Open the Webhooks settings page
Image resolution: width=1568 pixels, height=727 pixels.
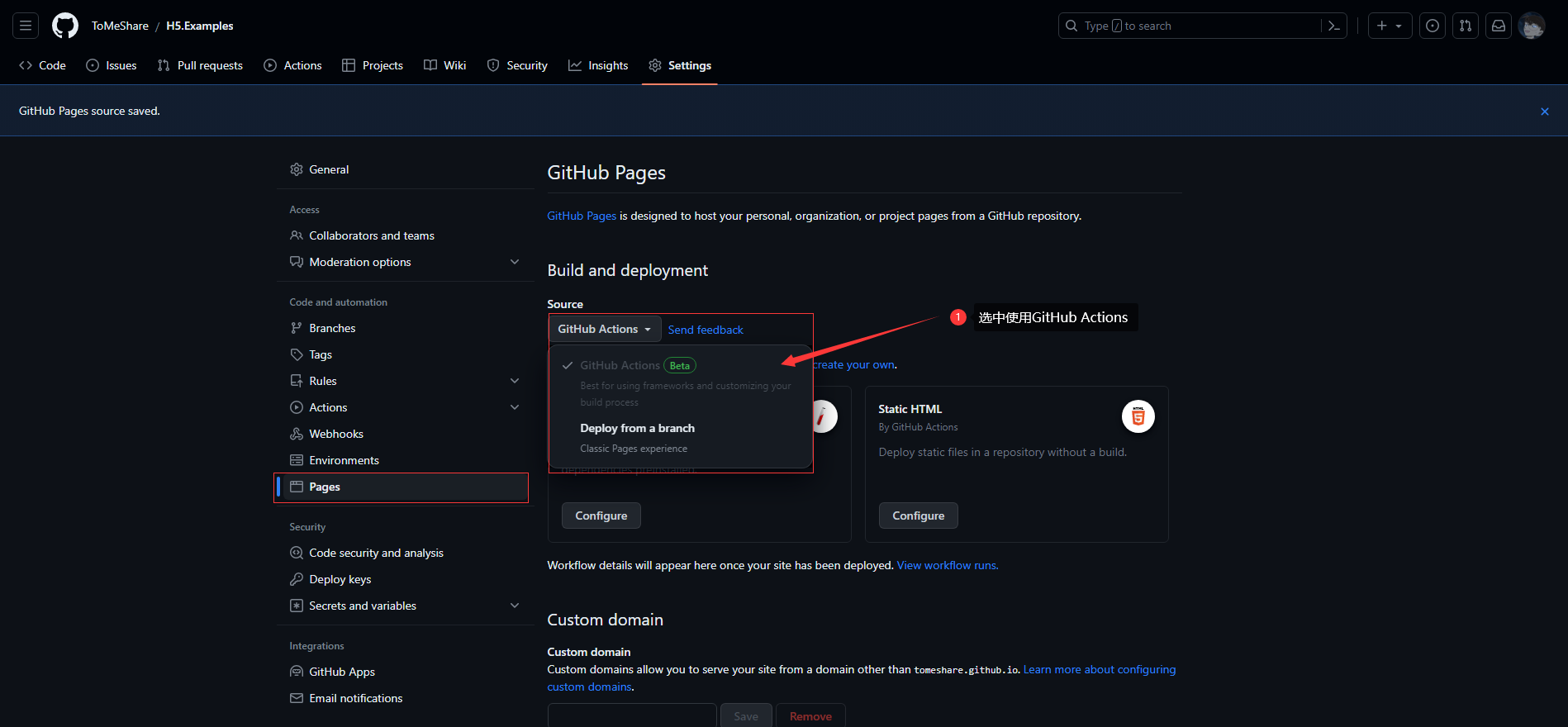(405, 434)
